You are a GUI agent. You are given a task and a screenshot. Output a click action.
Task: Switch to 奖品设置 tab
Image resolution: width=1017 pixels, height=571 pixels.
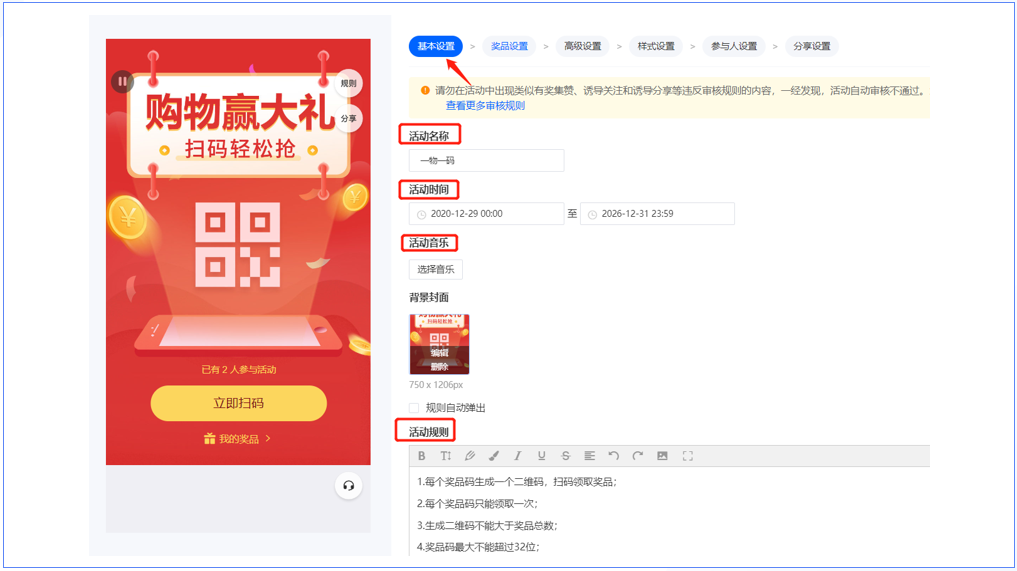point(509,46)
